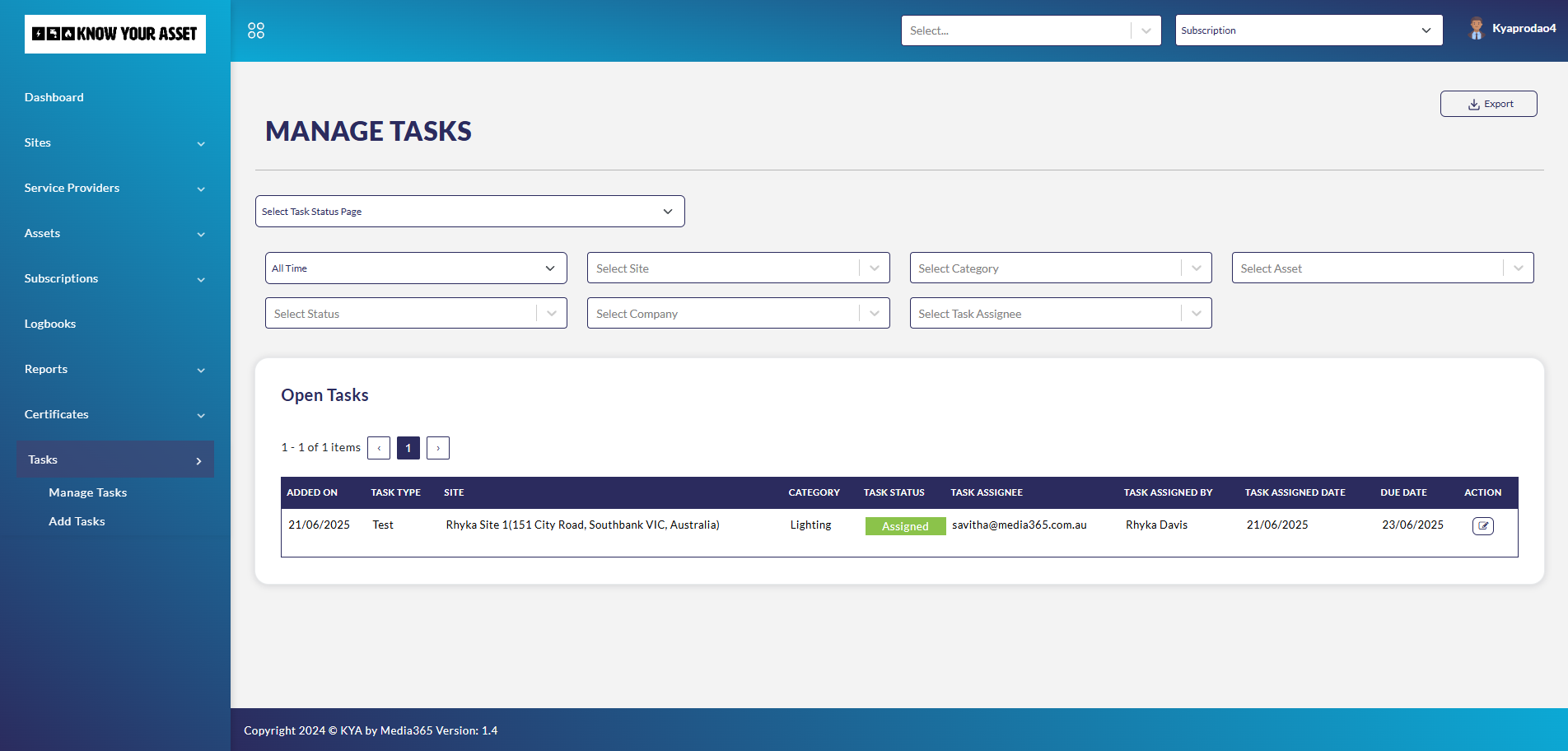Expand the Reports sidebar section
Image resolution: width=1568 pixels, height=751 pixels.
pos(201,371)
